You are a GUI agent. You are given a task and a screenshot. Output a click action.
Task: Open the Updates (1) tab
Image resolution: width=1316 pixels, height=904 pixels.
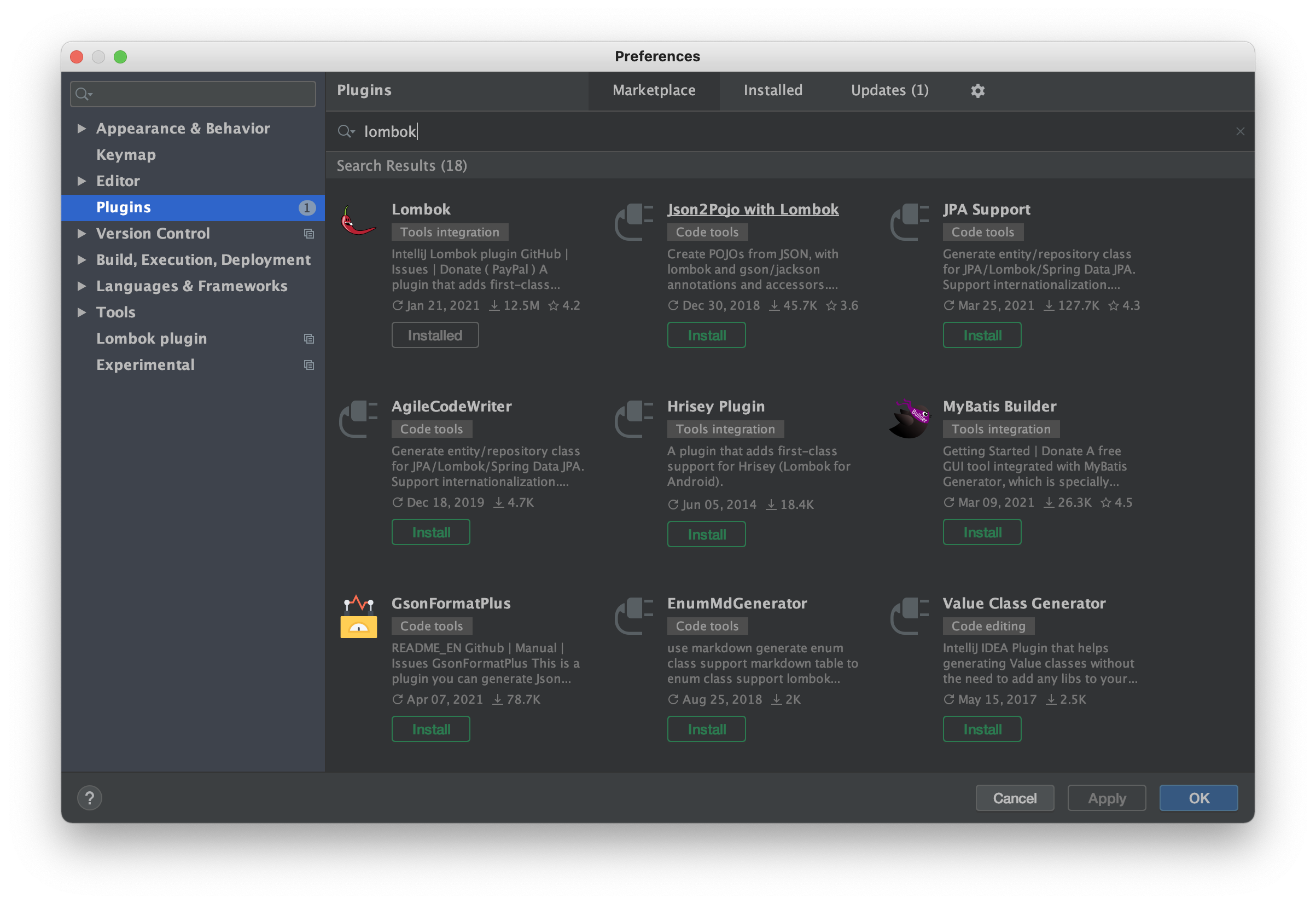click(889, 90)
